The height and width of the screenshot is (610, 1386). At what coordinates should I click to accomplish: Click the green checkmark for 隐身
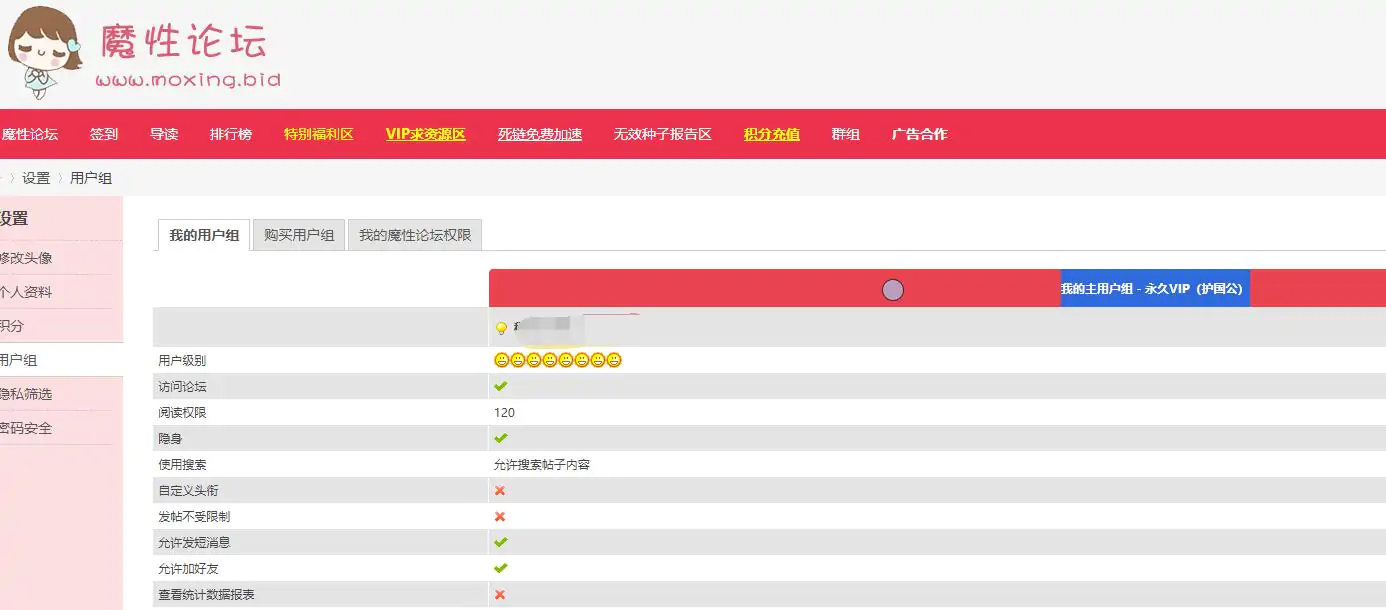tap(500, 438)
